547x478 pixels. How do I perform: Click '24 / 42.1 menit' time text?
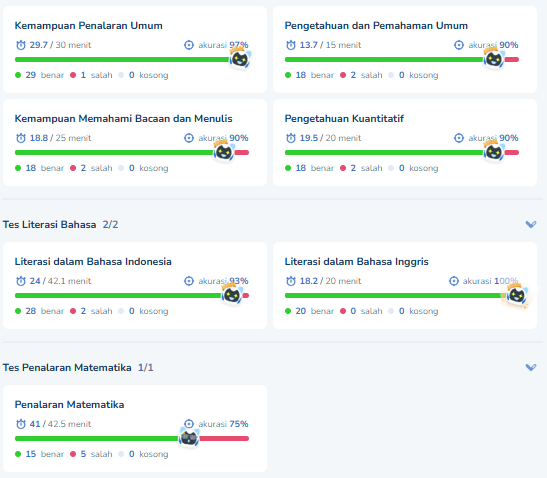point(60,281)
